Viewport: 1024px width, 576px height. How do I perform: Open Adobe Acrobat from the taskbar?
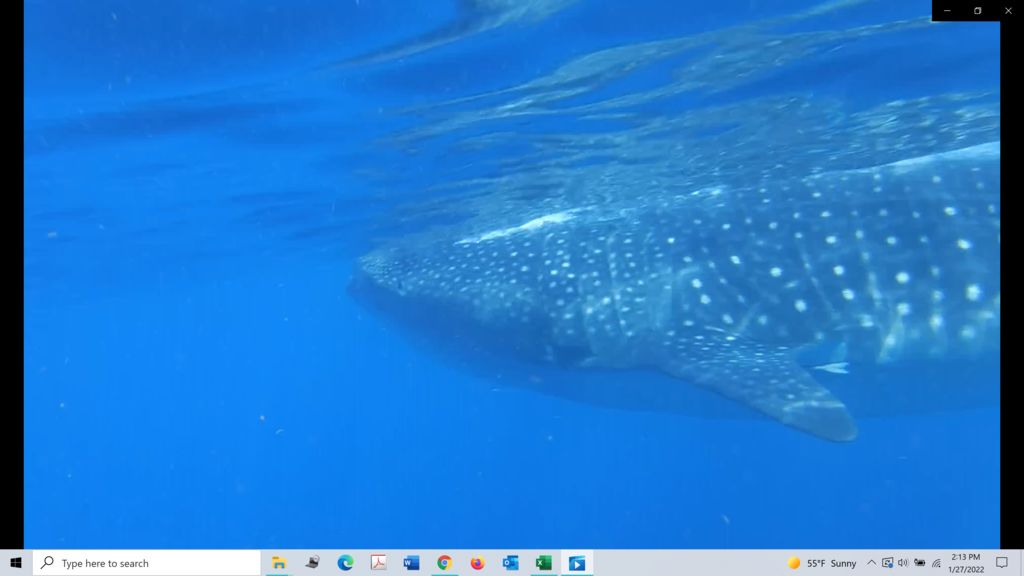[378, 563]
